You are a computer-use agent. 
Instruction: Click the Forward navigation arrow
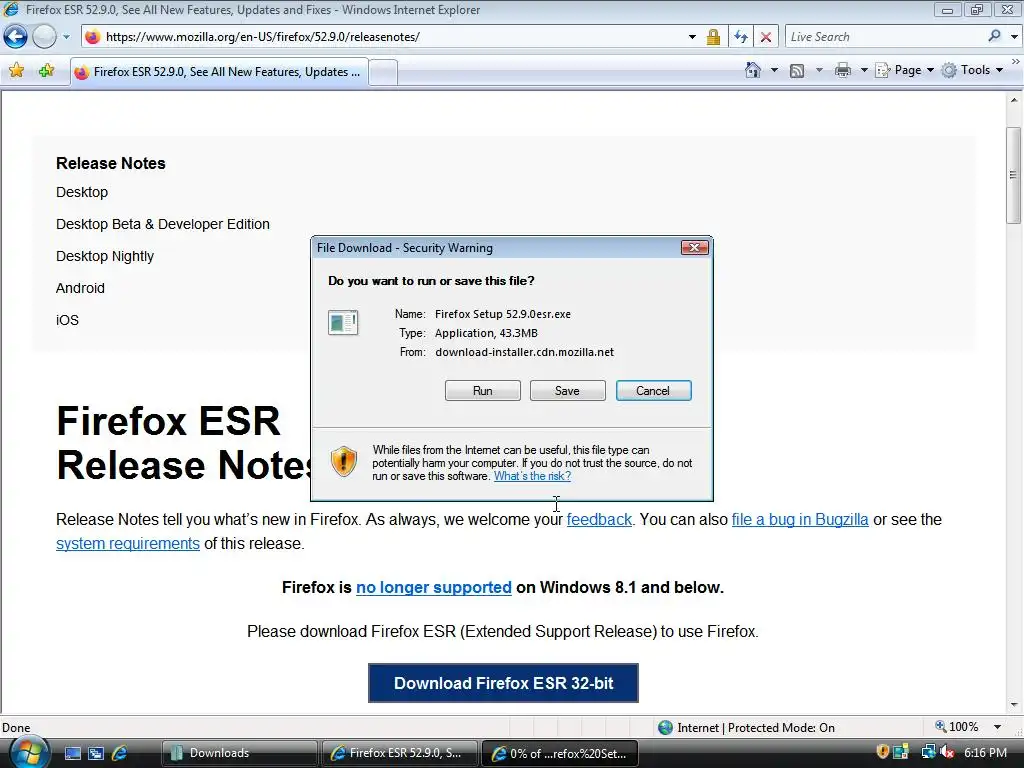[x=44, y=37]
